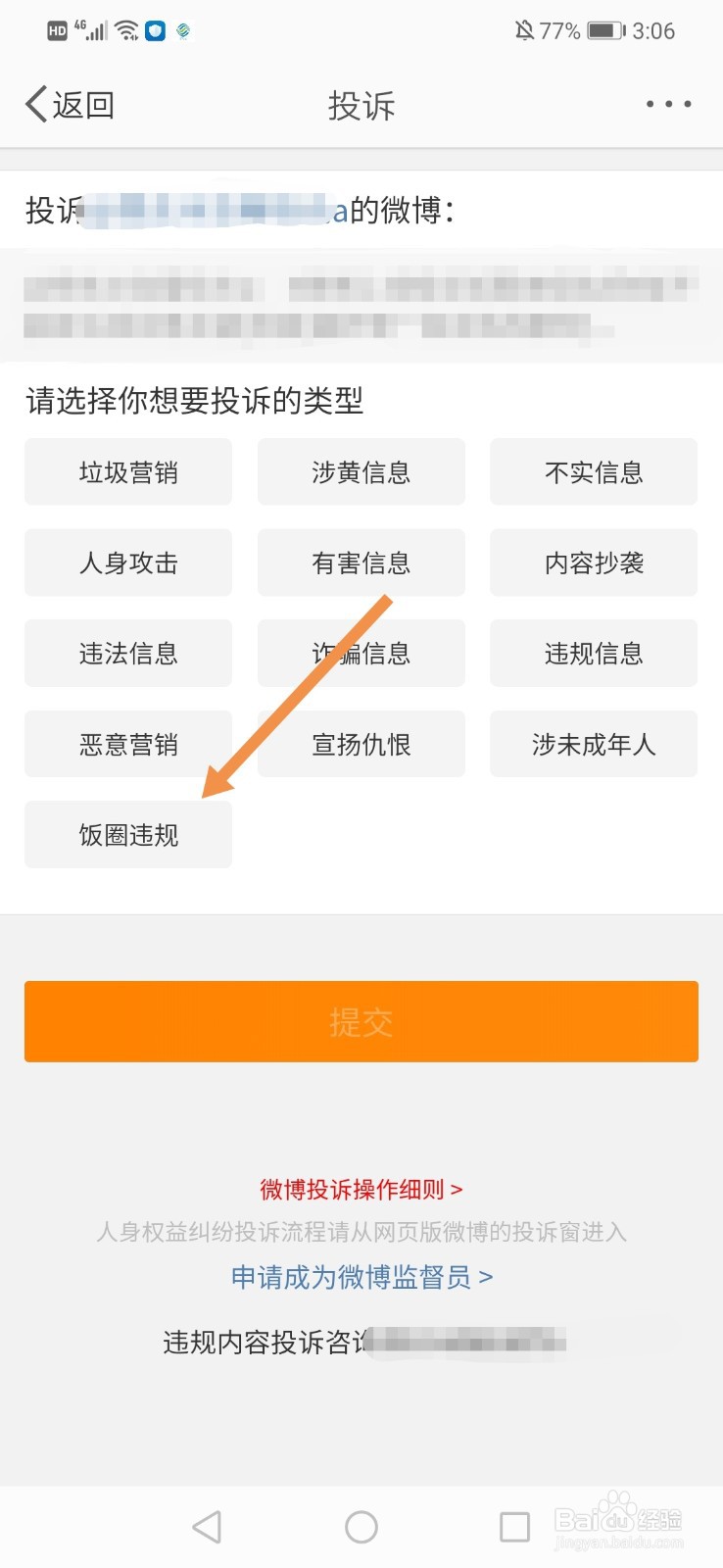This screenshot has width=723, height=1568.
Task: Choose the 涉黄信息 complaint type
Action: 361,472
